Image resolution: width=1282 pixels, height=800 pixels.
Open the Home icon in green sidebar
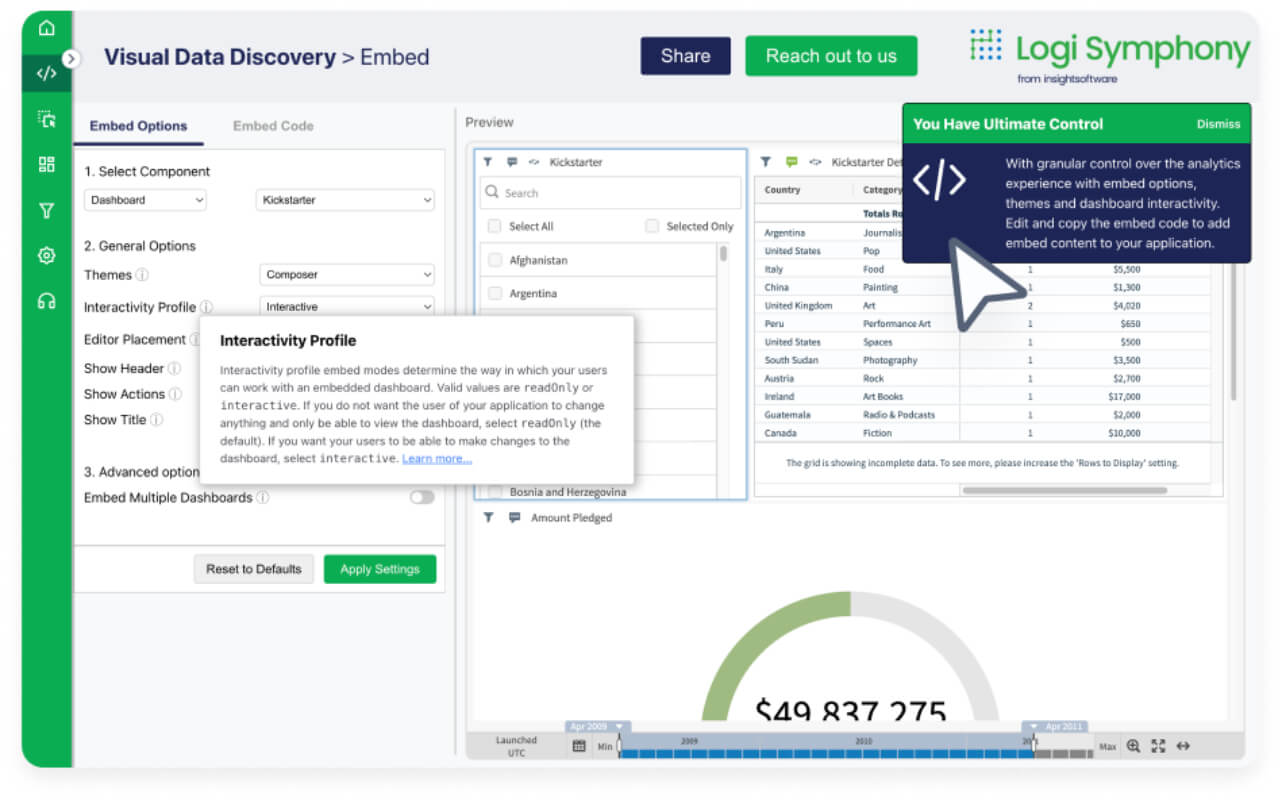coord(46,28)
